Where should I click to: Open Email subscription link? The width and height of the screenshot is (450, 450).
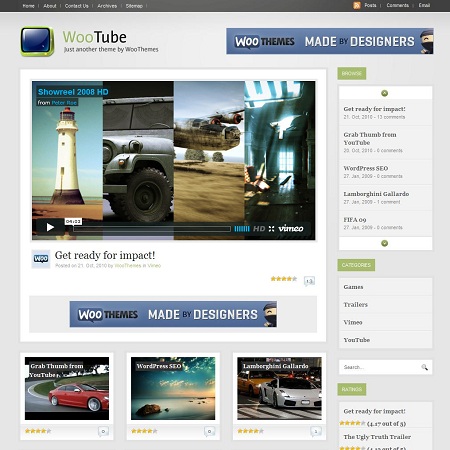[424, 5]
